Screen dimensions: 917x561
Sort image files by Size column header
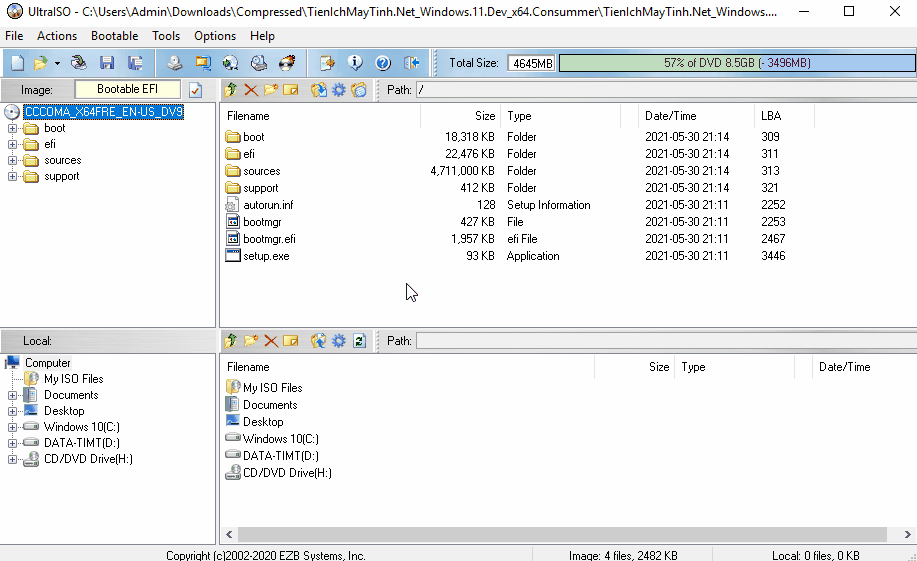coord(461,116)
